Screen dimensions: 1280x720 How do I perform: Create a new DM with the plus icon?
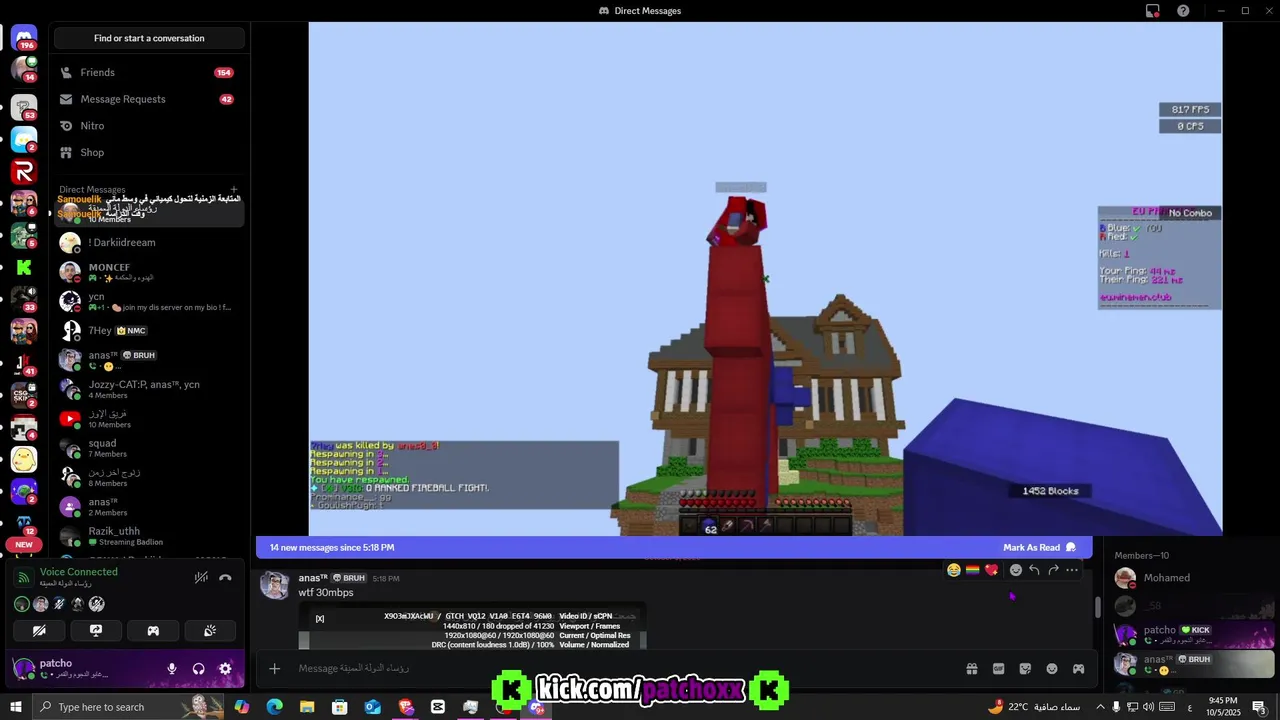pyautogui.click(x=234, y=189)
